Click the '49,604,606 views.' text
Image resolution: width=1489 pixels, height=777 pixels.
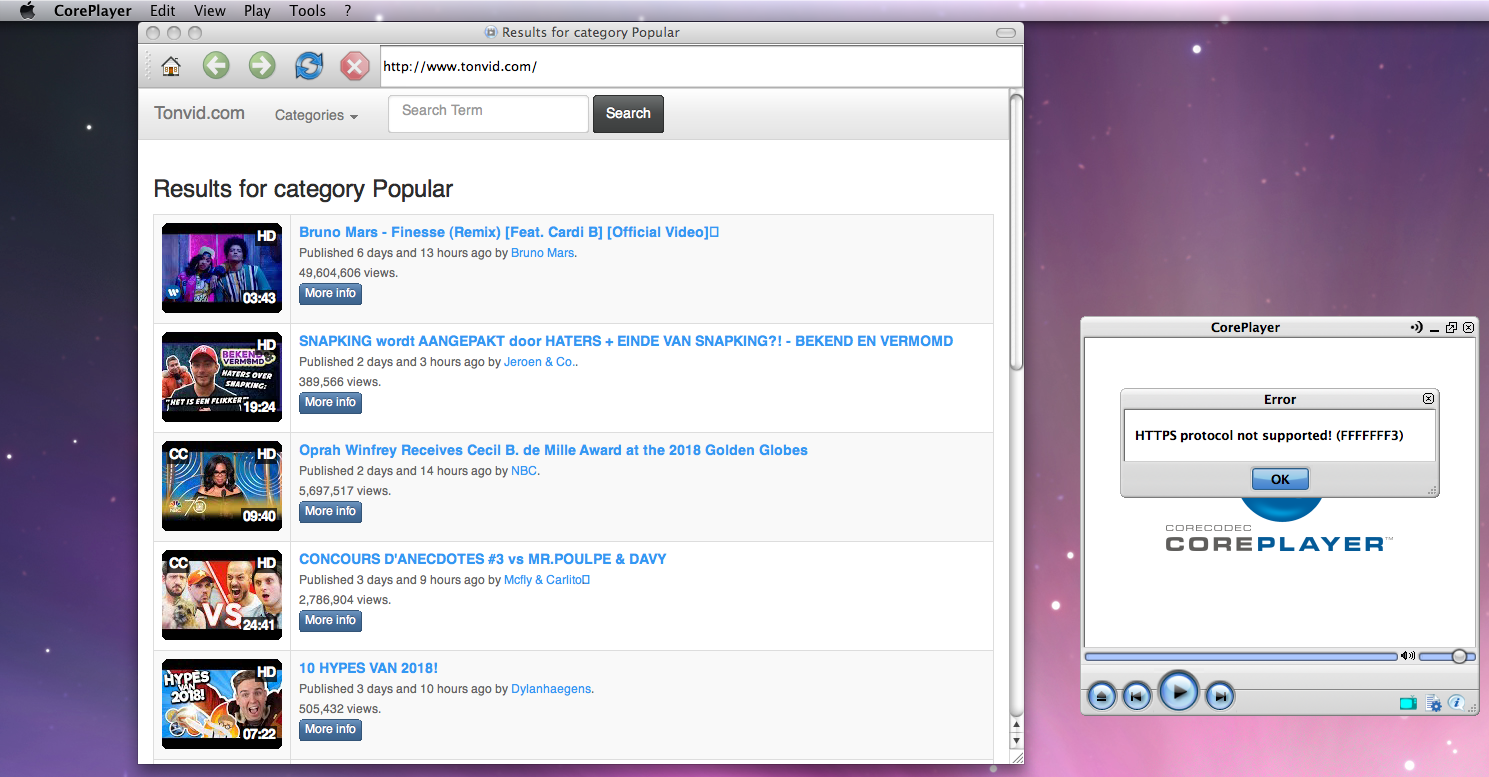click(348, 273)
